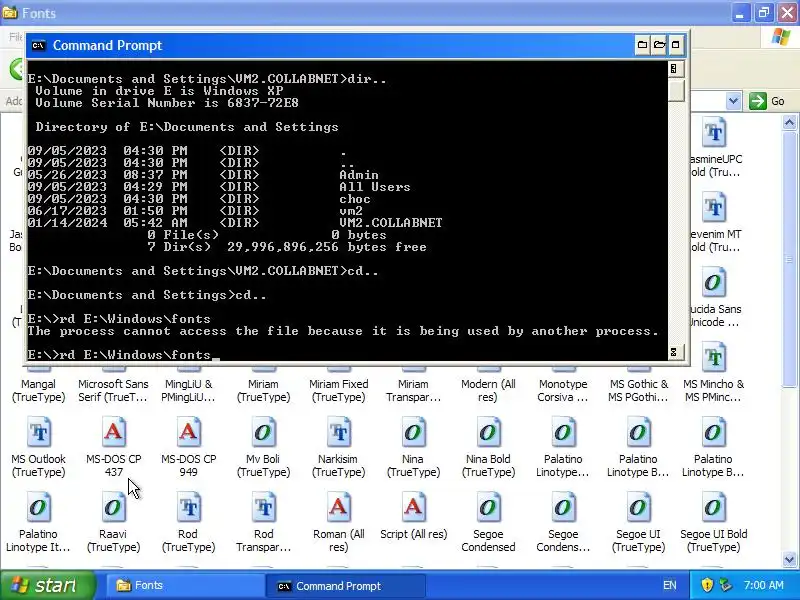Click Command Prompt scrollbar up arrow
Image resolution: width=800 pixels, height=600 pixels.
point(674,69)
